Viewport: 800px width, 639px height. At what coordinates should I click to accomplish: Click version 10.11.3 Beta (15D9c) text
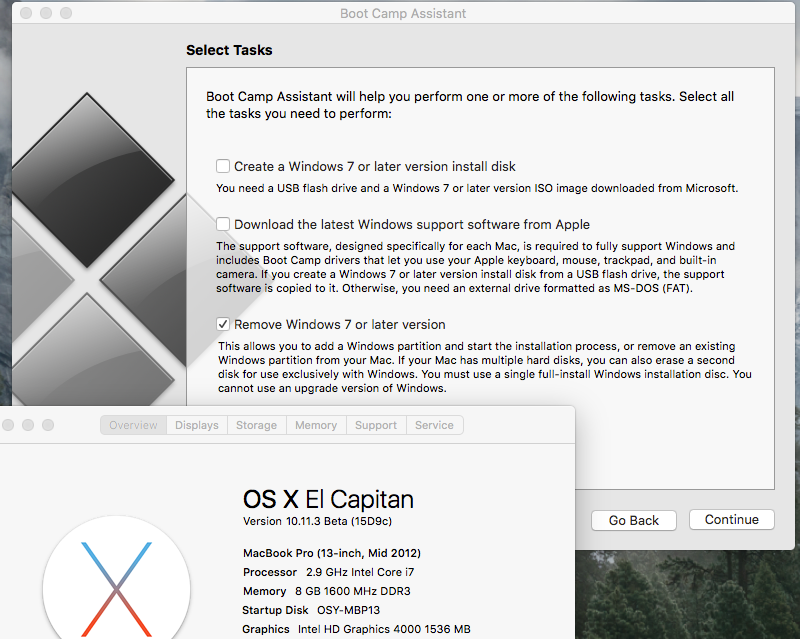tap(317, 521)
